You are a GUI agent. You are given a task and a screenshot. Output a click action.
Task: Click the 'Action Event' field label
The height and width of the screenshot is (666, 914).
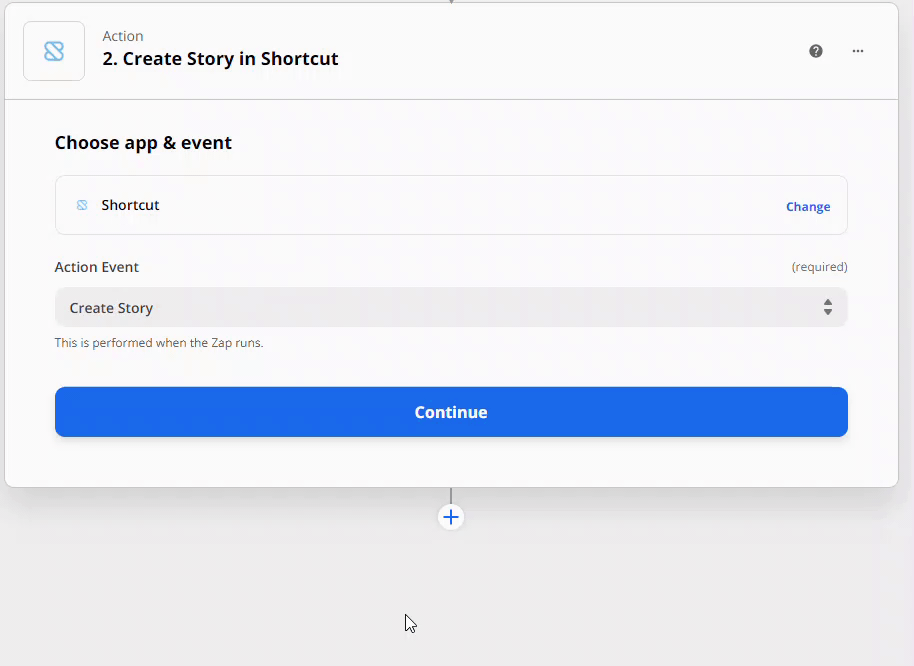[97, 267]
